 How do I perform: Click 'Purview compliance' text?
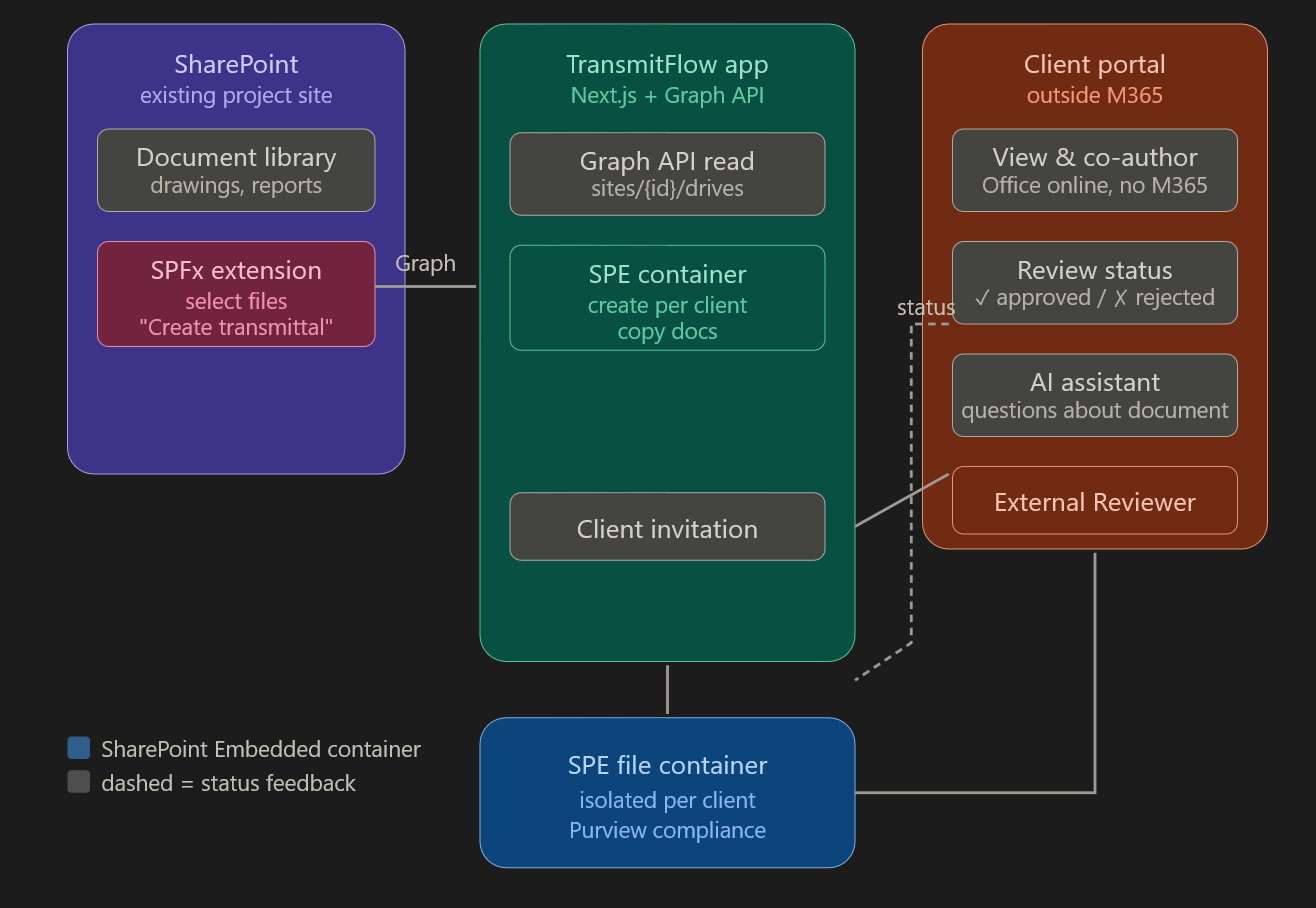[667, 830]
